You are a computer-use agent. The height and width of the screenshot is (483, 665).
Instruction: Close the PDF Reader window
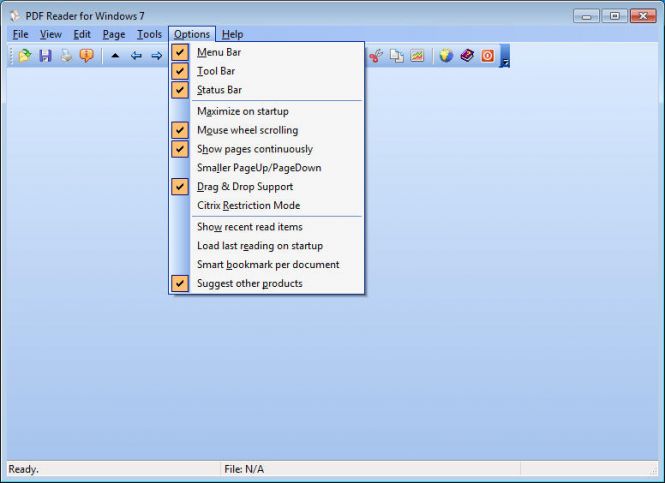pyautogui.click(x=643, y=16)
